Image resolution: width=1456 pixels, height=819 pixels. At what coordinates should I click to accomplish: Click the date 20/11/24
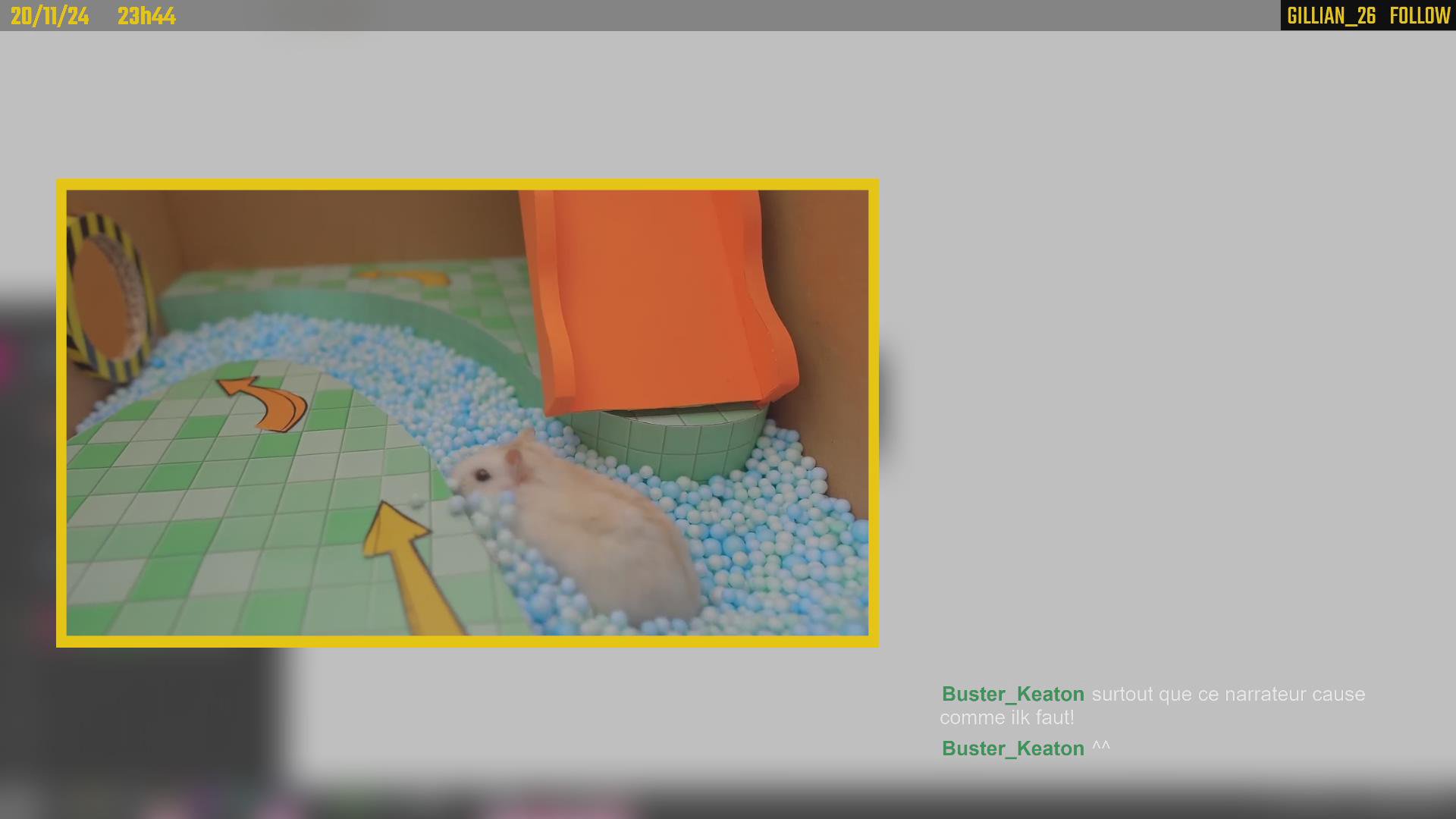pyautogui.click(x=50, y=16)
